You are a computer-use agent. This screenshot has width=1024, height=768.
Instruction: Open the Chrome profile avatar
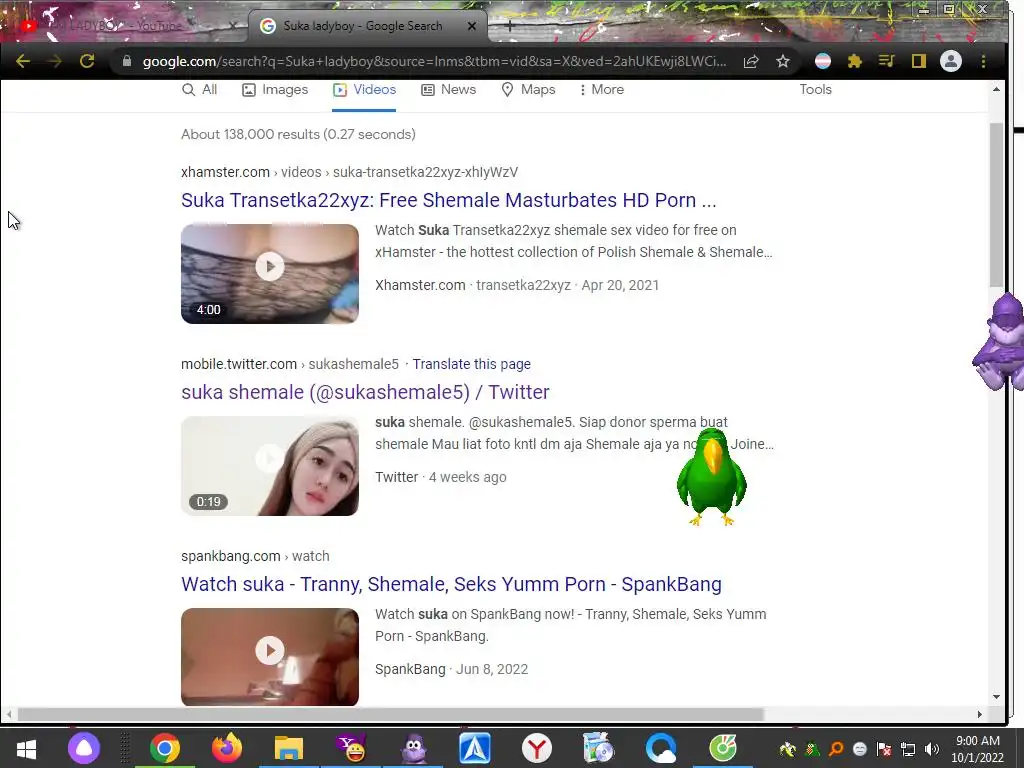[x=951, y=61]
